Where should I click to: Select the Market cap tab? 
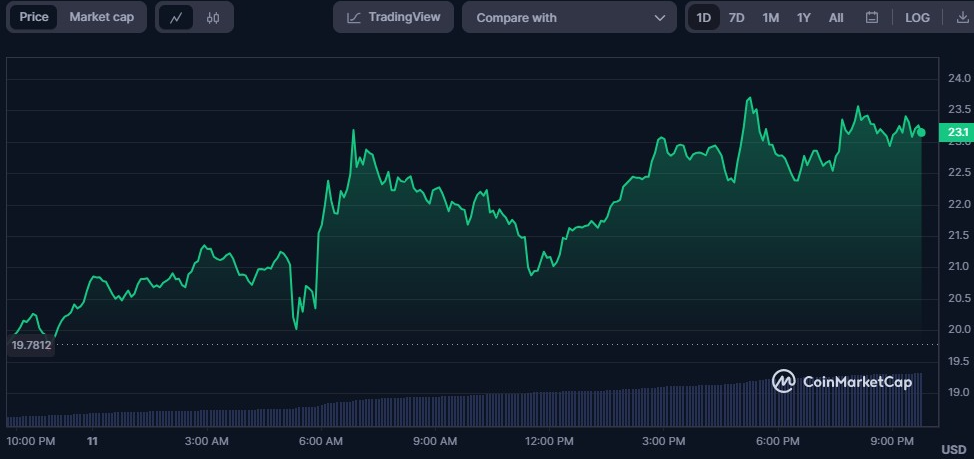tap(101, 17)
